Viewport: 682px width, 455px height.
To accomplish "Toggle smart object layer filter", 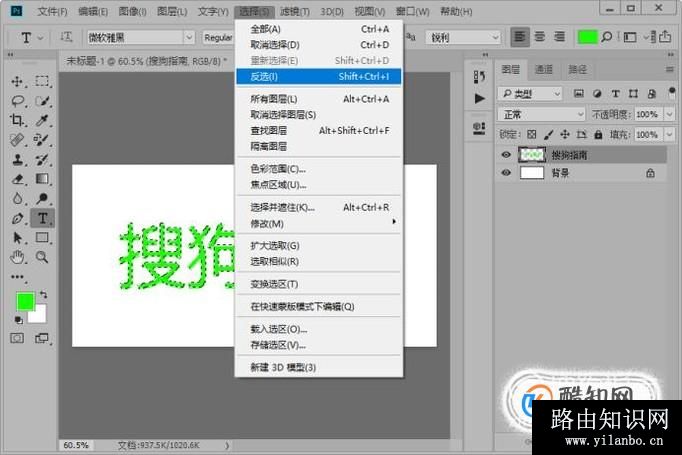I will pyautogui.click(x=652, y=93).
